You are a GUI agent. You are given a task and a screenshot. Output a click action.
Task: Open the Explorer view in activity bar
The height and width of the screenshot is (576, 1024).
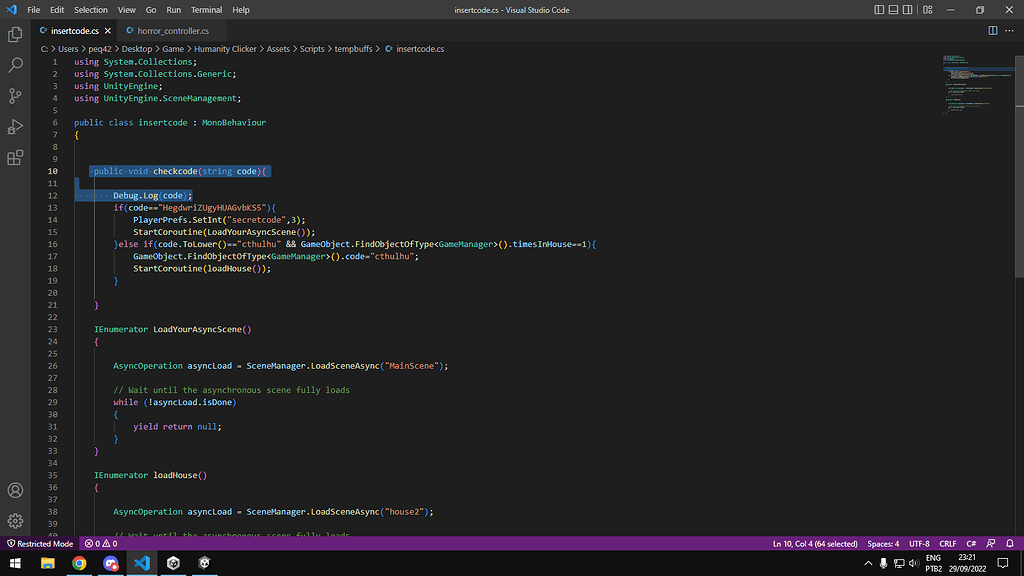coord(15,35)
